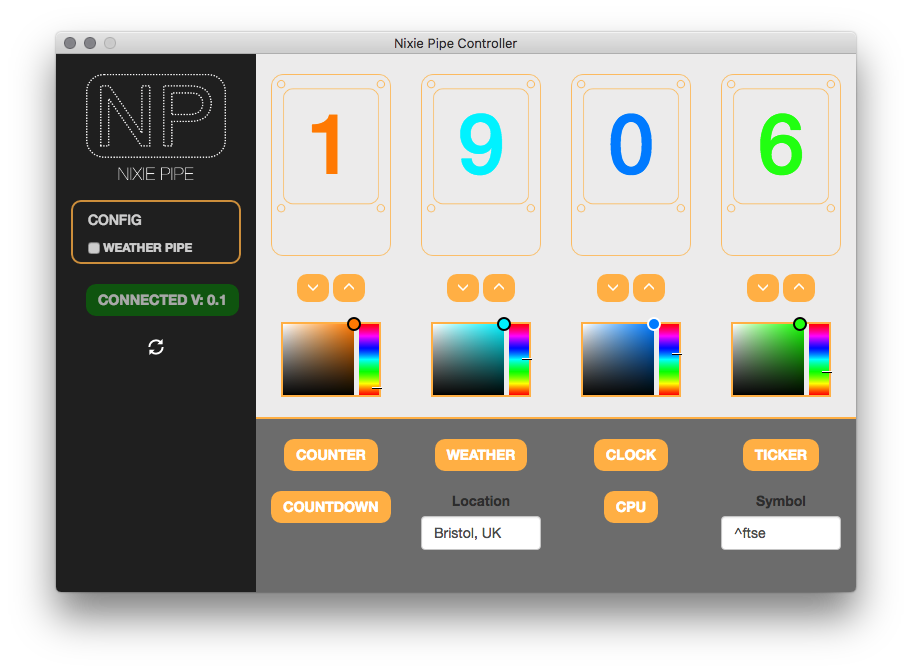Increment the cyan digit 9 pipe
912x672 pixels.
[499, 288]
